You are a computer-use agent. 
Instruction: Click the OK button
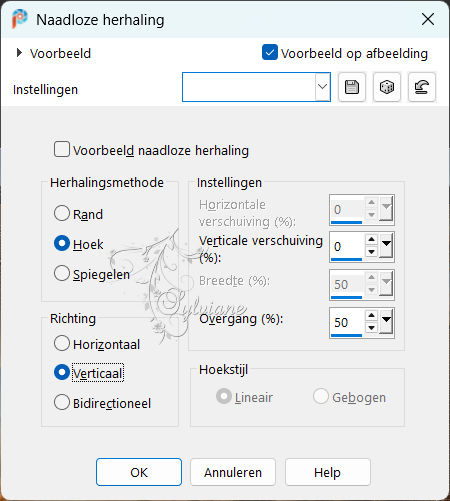tap(139, 472)
